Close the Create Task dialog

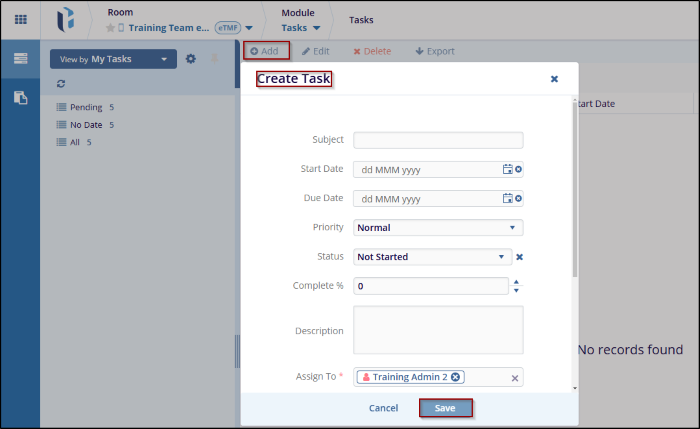(554, 79)
